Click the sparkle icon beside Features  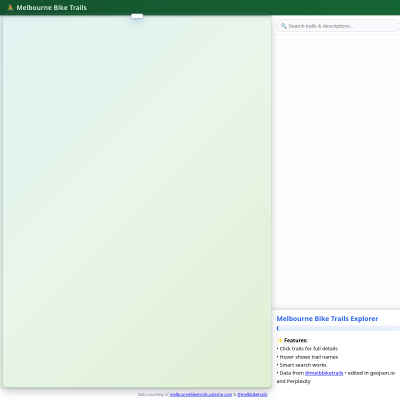[279, 340]
